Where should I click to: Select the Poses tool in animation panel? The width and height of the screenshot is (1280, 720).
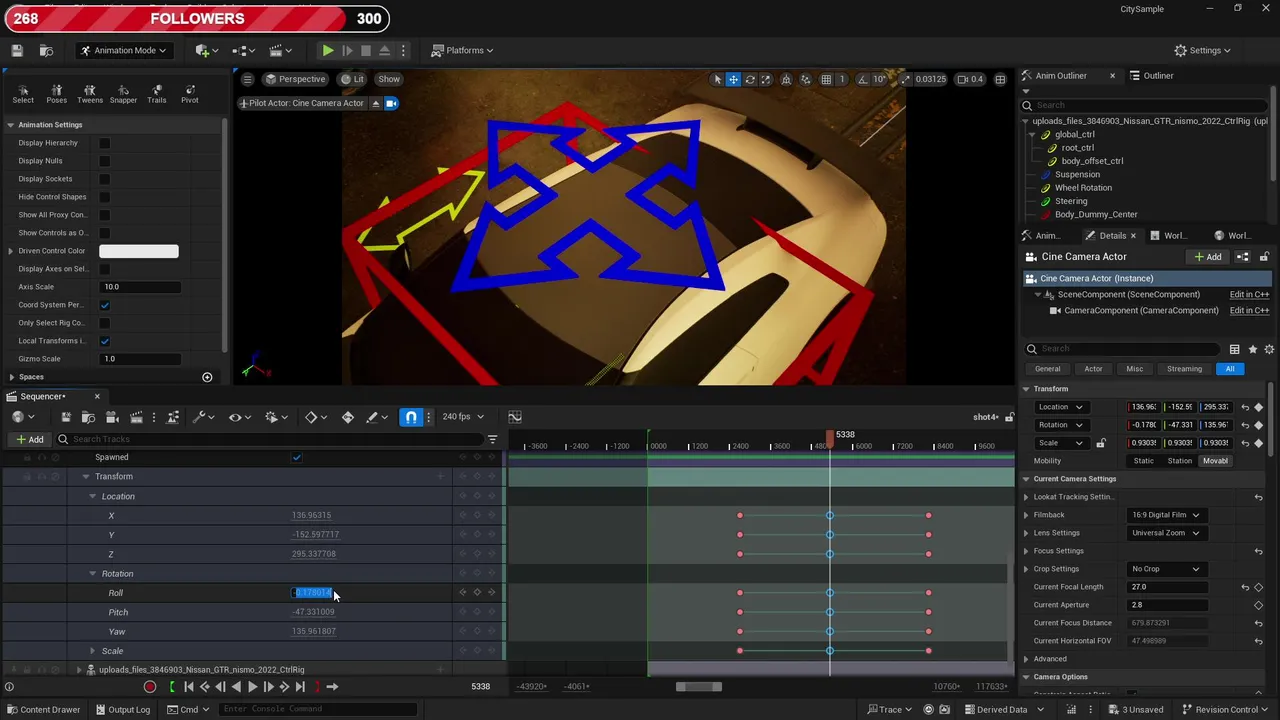point(56,94)
